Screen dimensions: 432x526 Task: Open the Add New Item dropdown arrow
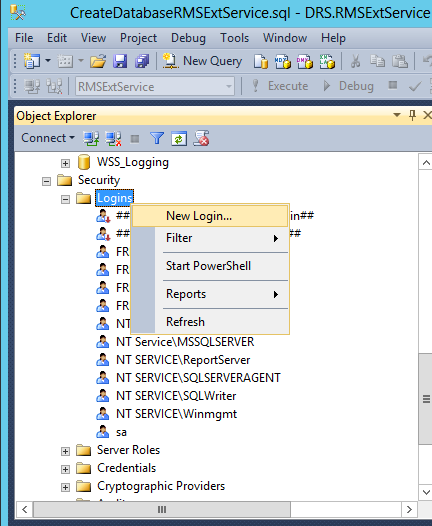81,61
